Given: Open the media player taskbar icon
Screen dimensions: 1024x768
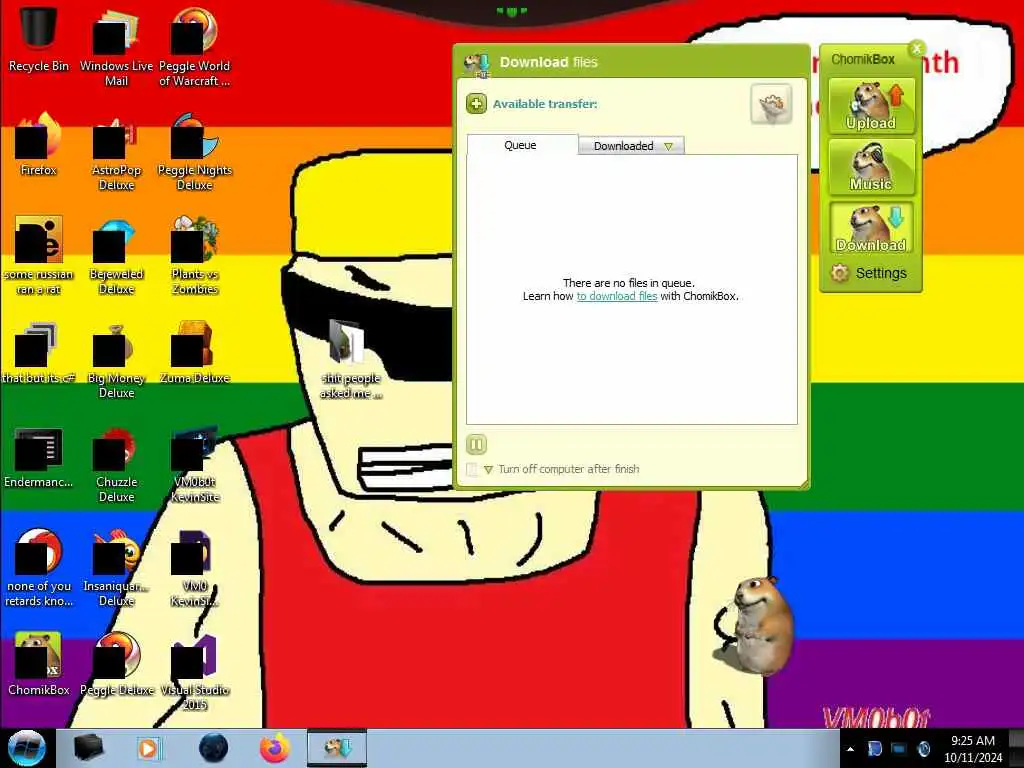Looking at the screenshot, I should point(150,748).
